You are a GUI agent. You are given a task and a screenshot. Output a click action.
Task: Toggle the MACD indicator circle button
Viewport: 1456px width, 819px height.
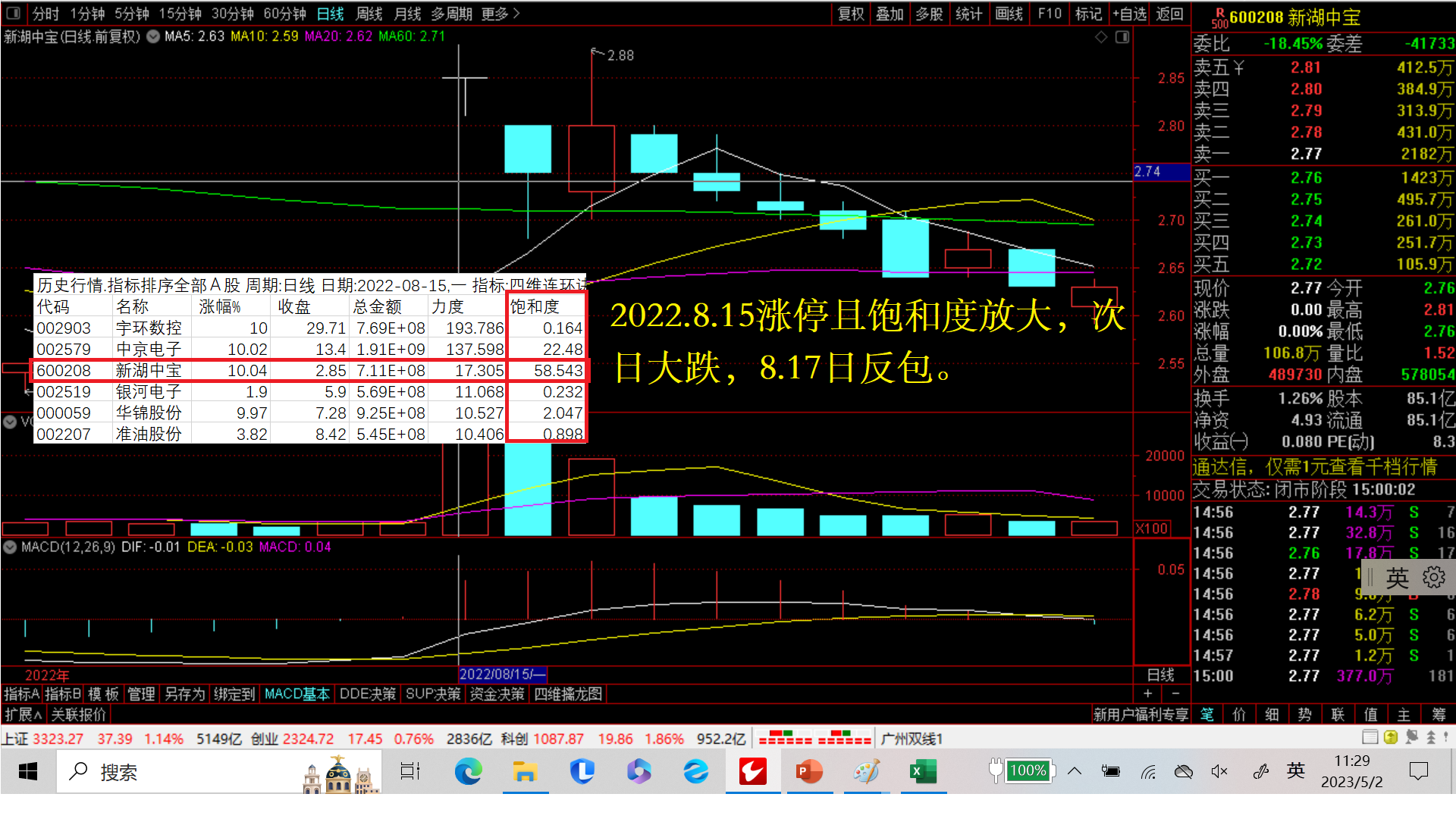10,547
